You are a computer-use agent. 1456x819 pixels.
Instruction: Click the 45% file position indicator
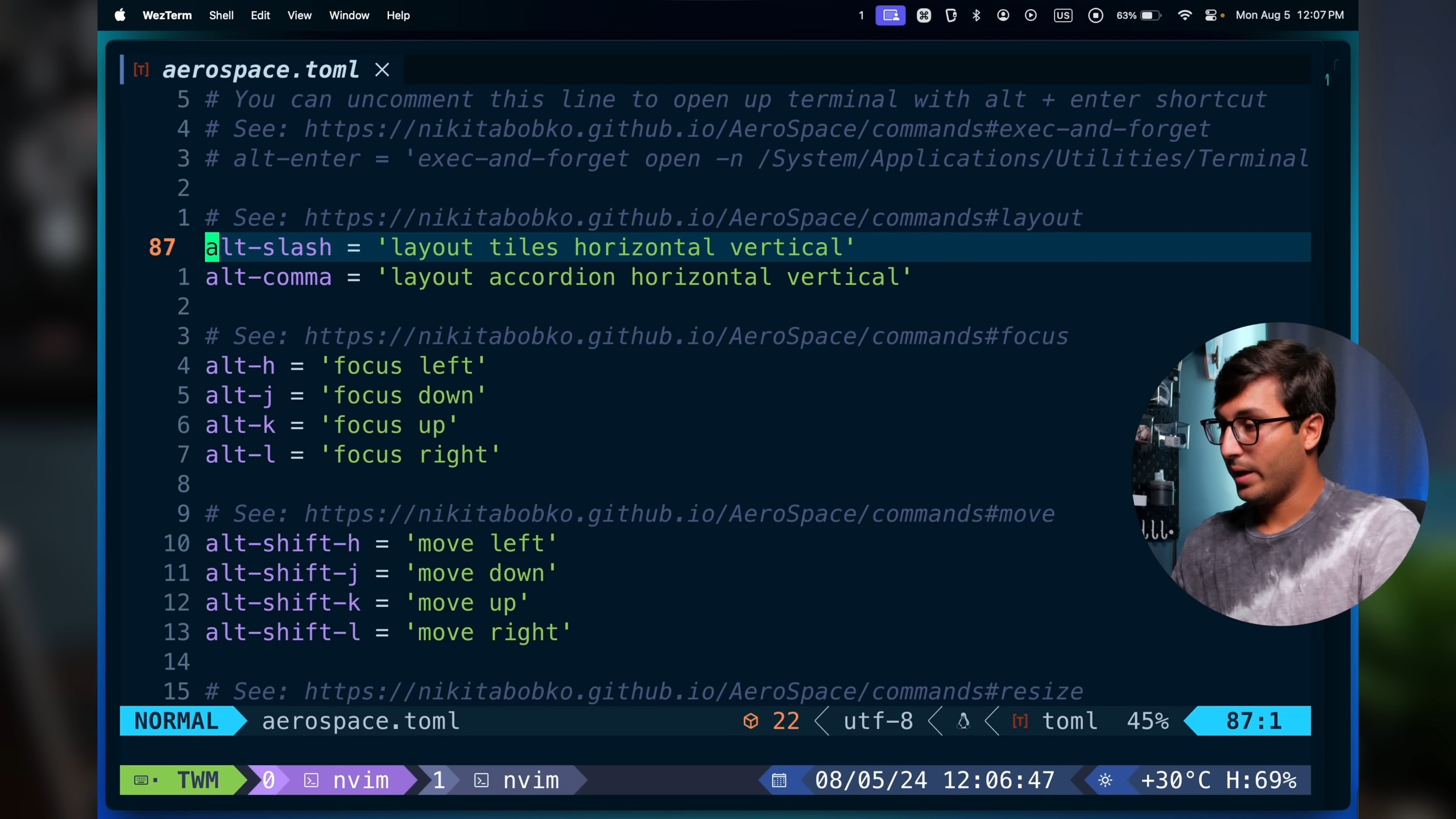click(1147, 721)
